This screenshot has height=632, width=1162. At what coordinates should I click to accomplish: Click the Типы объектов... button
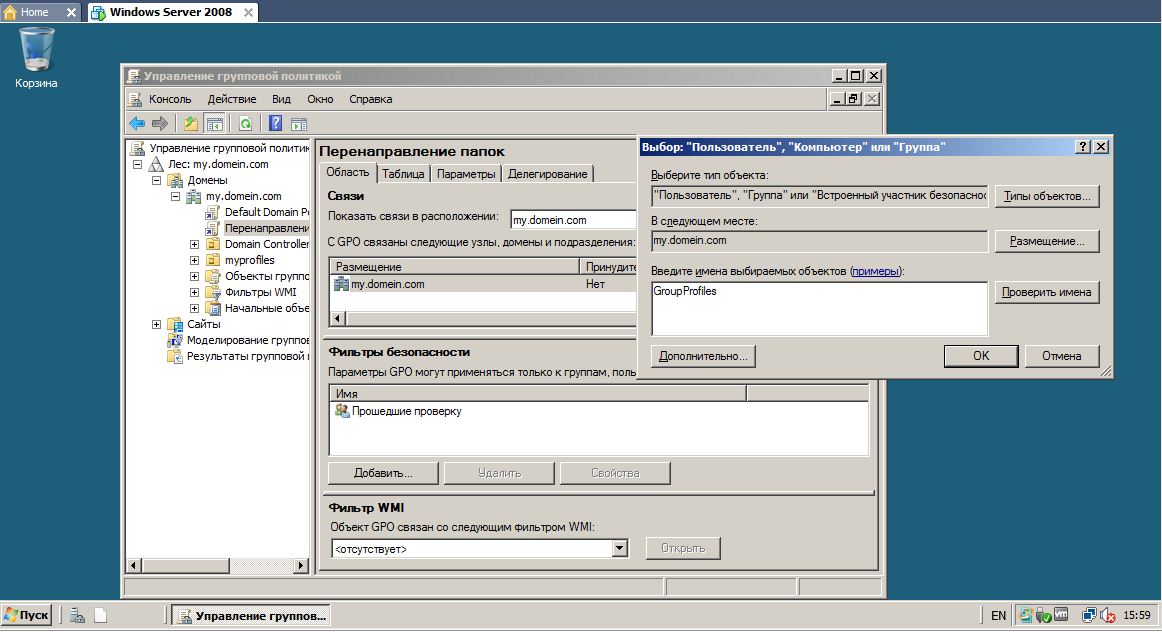coord(1047,196)
